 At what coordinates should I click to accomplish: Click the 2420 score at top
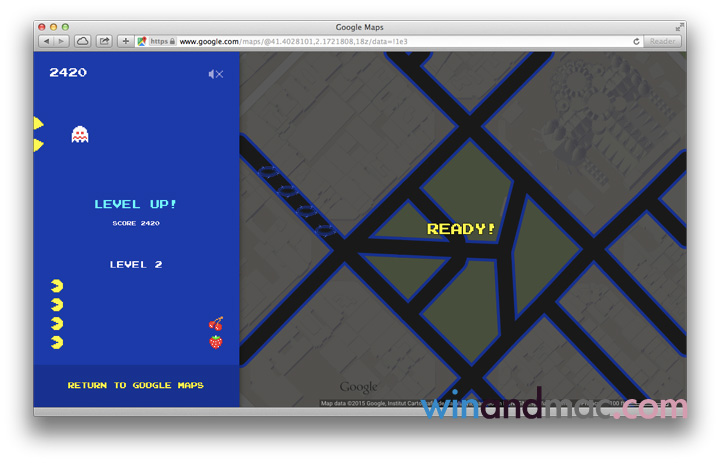point(68,72)
